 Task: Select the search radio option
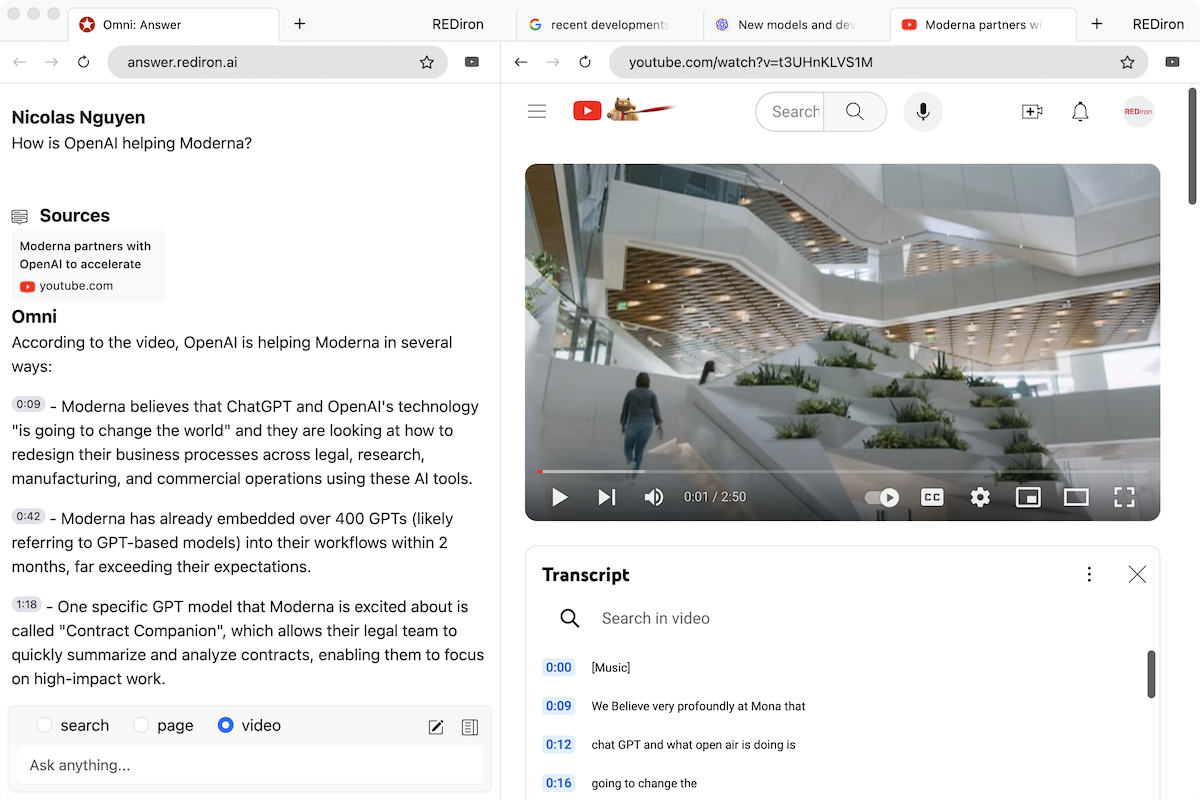[44, 725]
